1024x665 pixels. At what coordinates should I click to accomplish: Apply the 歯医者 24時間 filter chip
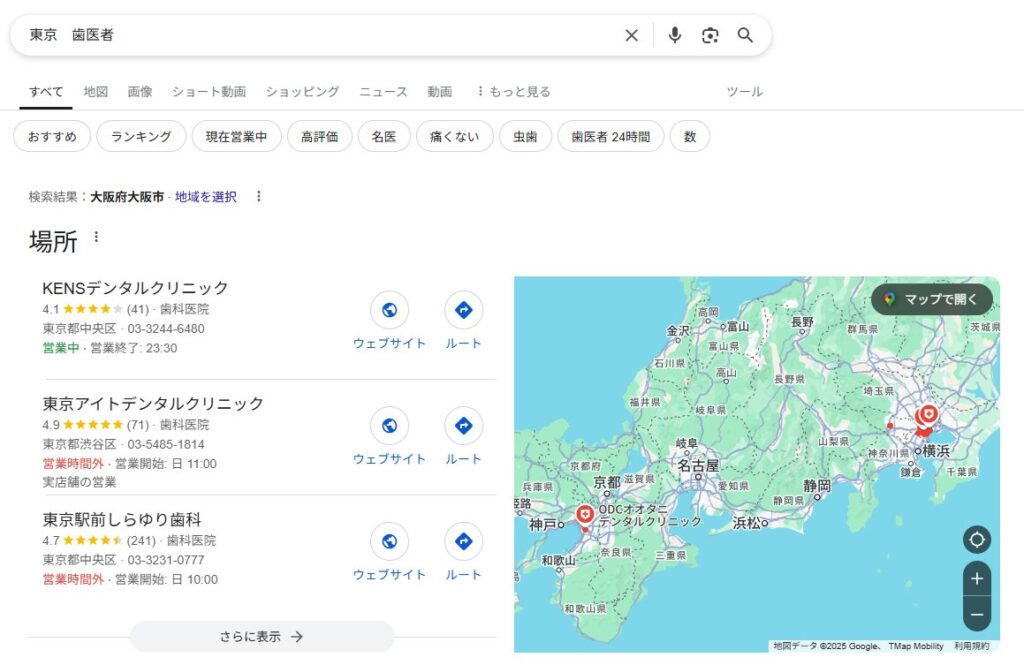point(611,137)
